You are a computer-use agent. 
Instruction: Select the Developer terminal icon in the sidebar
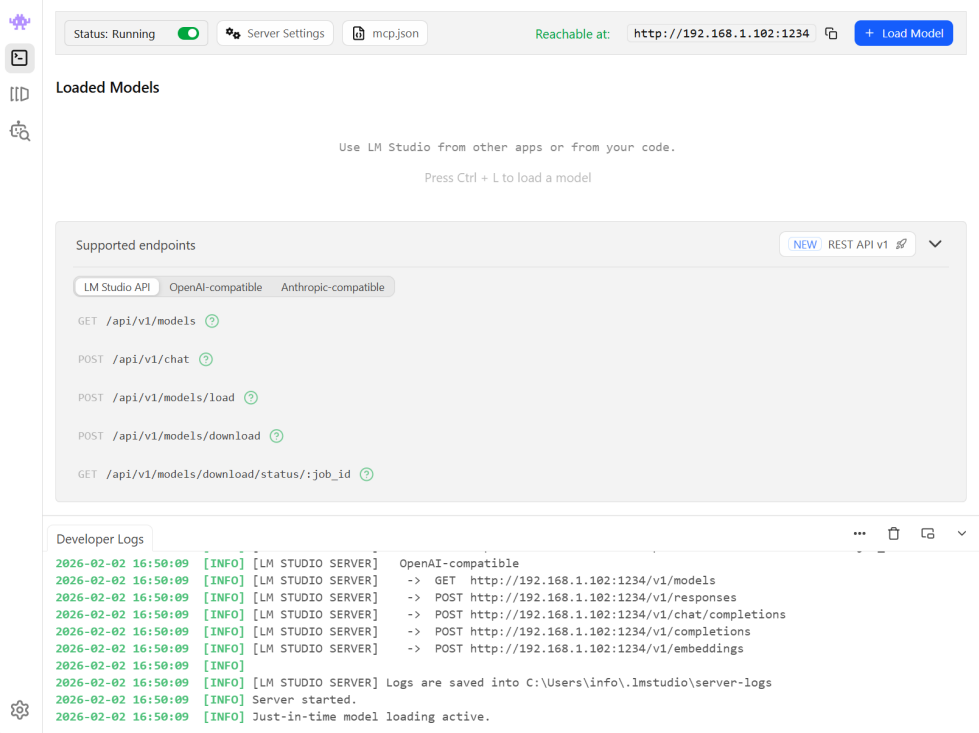[x=20, y=58]
